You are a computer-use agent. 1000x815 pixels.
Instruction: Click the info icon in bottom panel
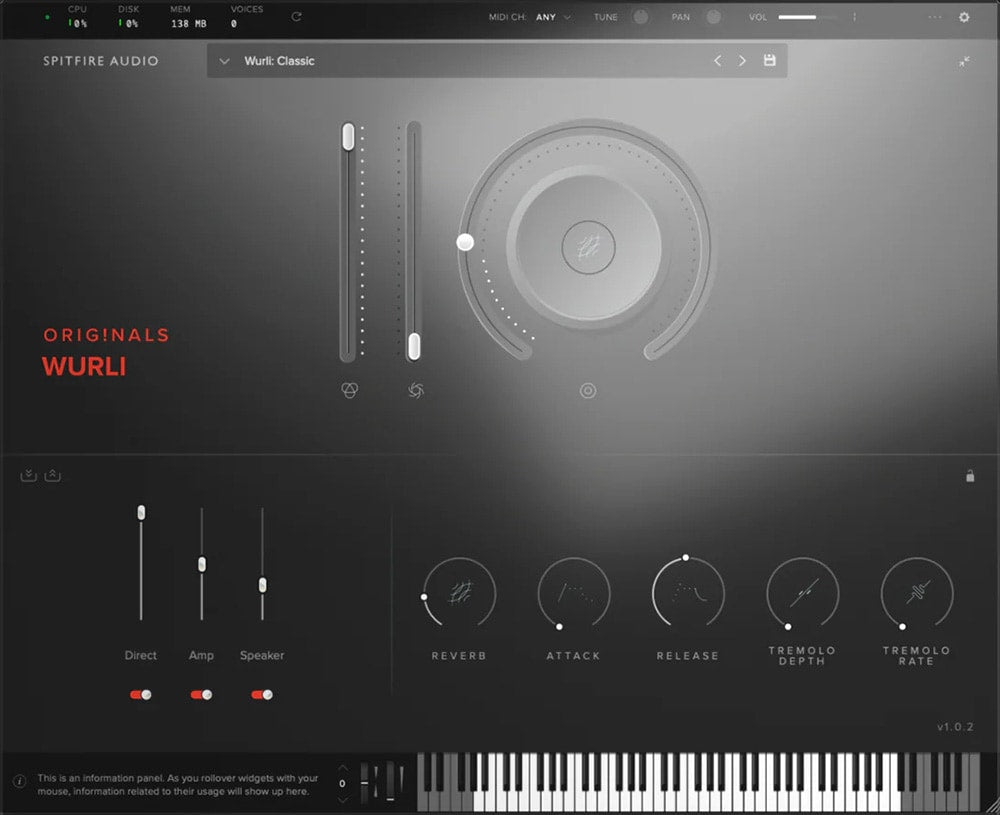tap(19, 782)
